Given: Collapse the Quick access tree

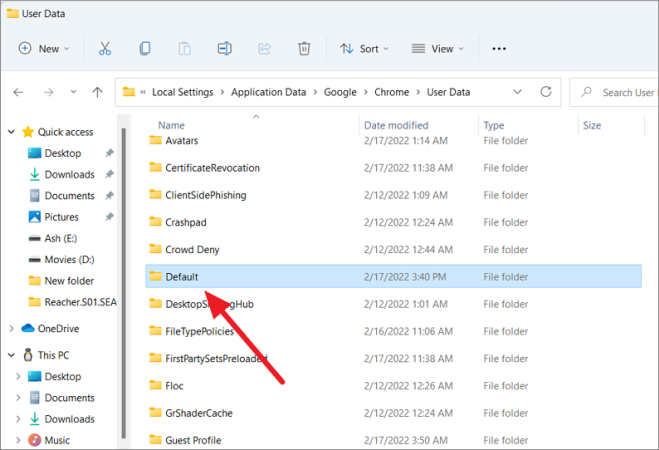Looking at the screenshot, I should pyautogui.click(x=11, y=132).
